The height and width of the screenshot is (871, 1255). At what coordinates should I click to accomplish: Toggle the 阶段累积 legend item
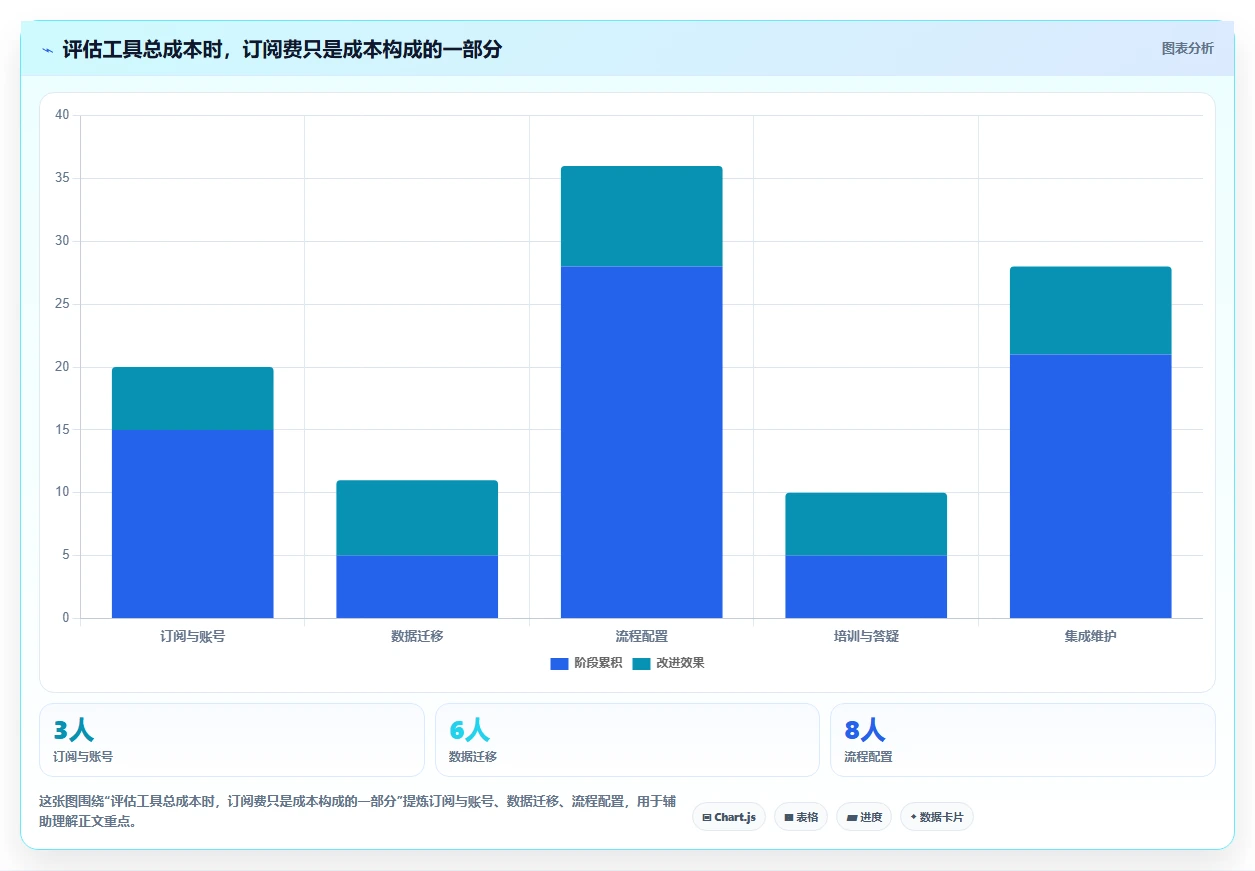[x=586, y=663]
